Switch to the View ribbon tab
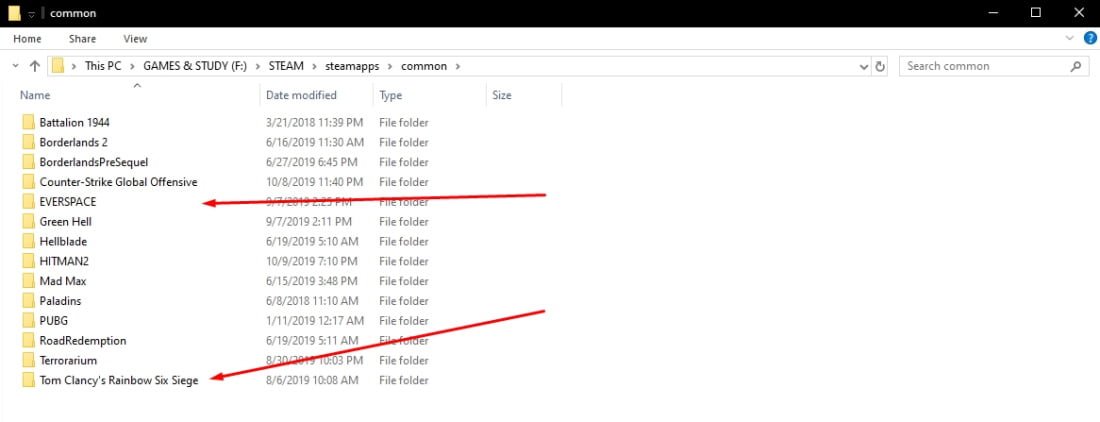Screen dimensions: 1100x422 point(135,39)
